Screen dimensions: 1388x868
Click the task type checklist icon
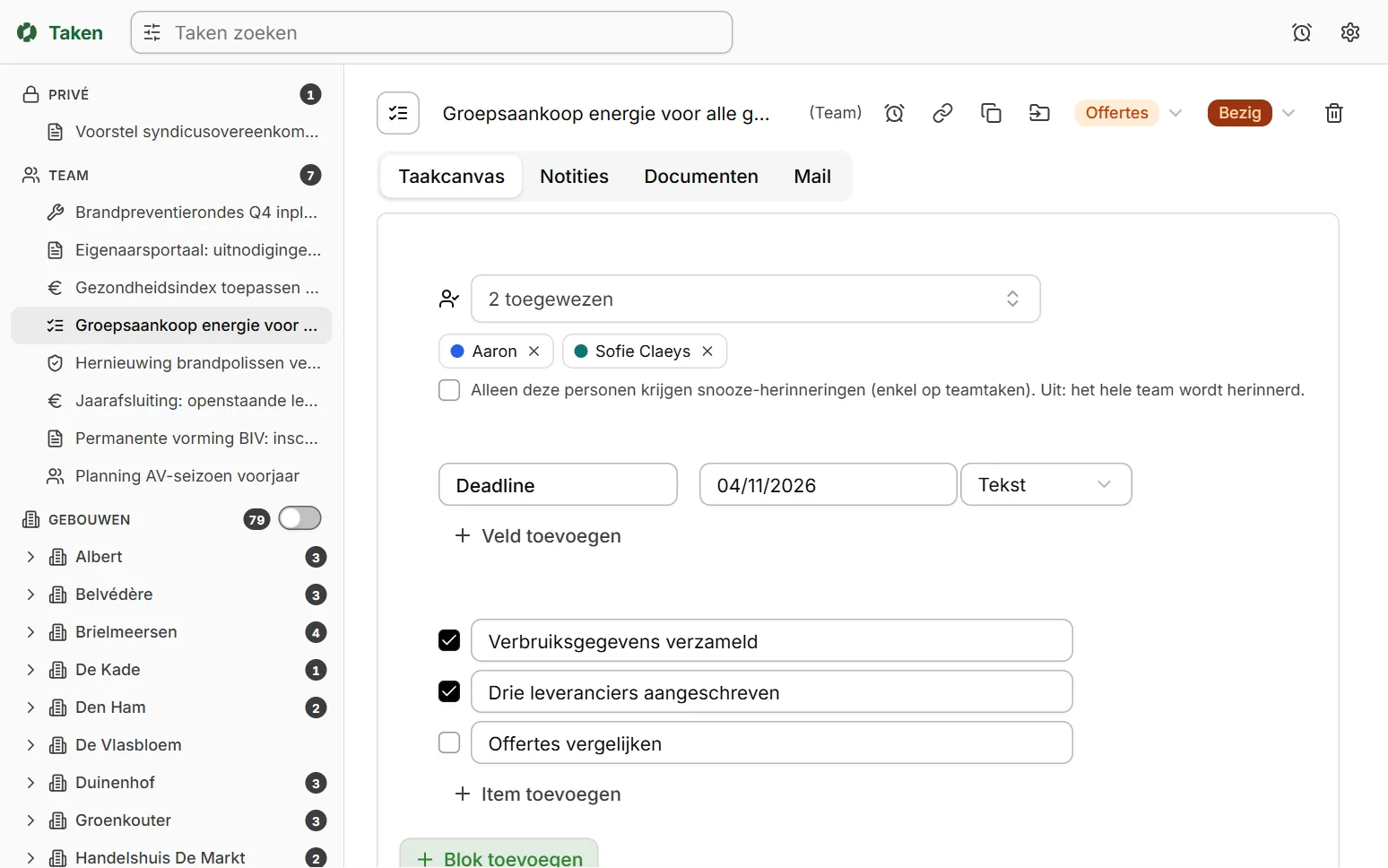tap(398, 113)
